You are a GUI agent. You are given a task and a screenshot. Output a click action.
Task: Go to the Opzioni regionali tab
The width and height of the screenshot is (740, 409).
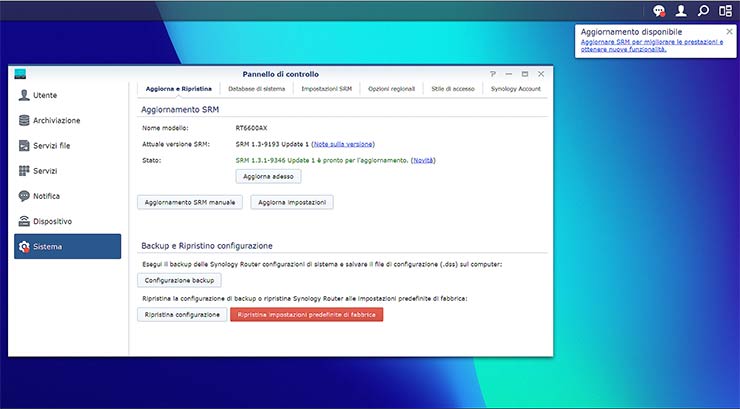click(392, 89)
